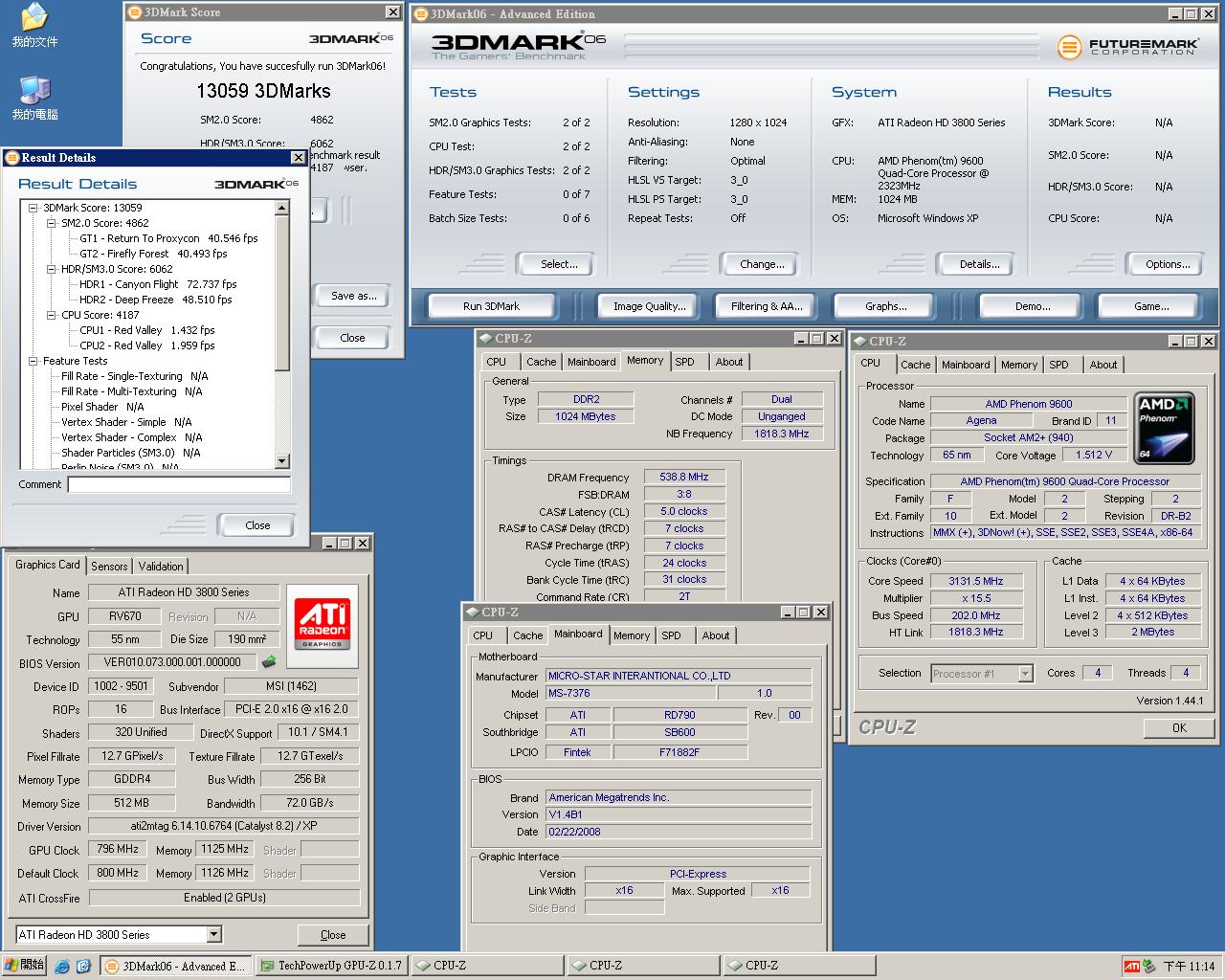The height and width of the screenshot is (980, 1225).
Task: Click Close in the Result Details dialog
Action: pyautogui.click(x=257, y=525)
